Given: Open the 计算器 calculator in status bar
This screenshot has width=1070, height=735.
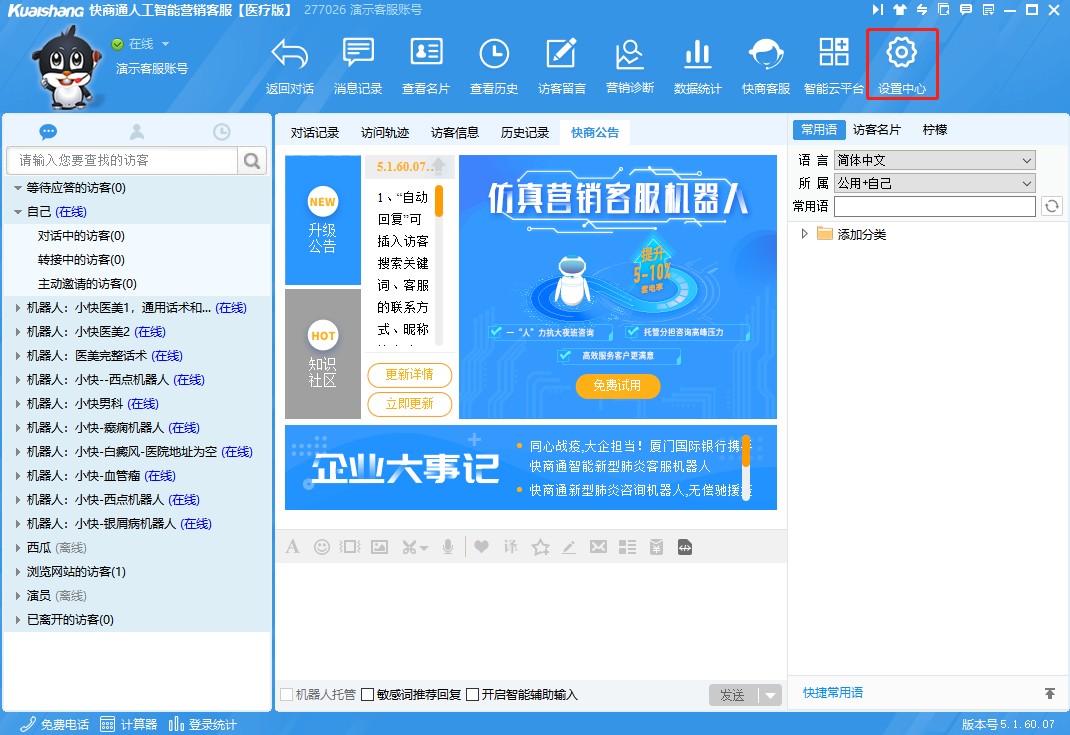Looking at the screenshot, I should pyautogui.click(x=134, y=723).
